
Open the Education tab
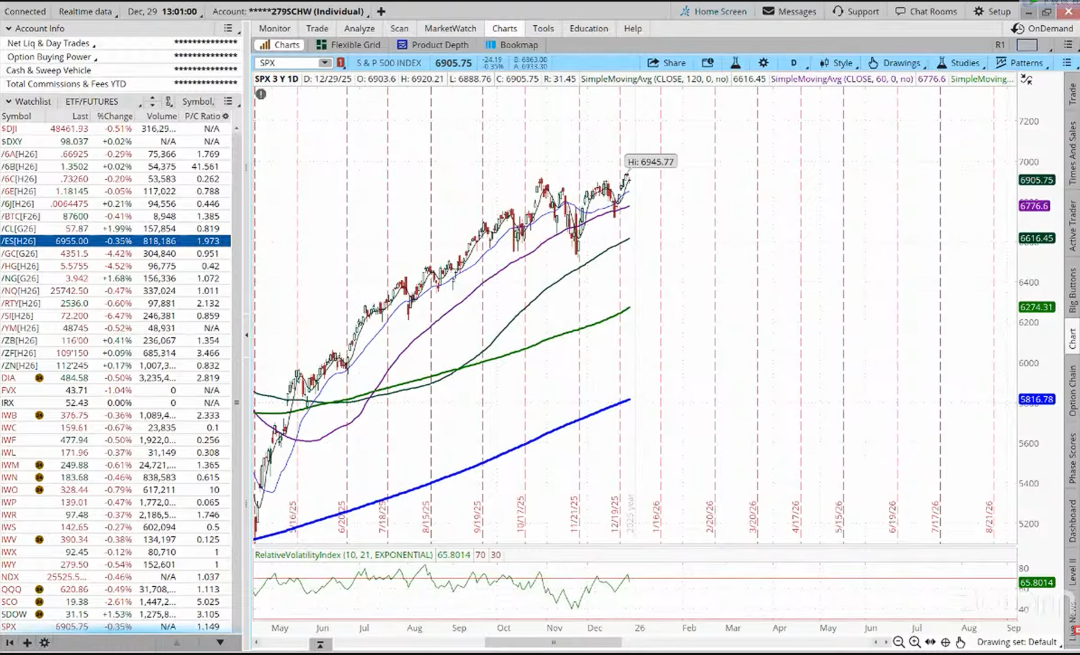(588, 28)
